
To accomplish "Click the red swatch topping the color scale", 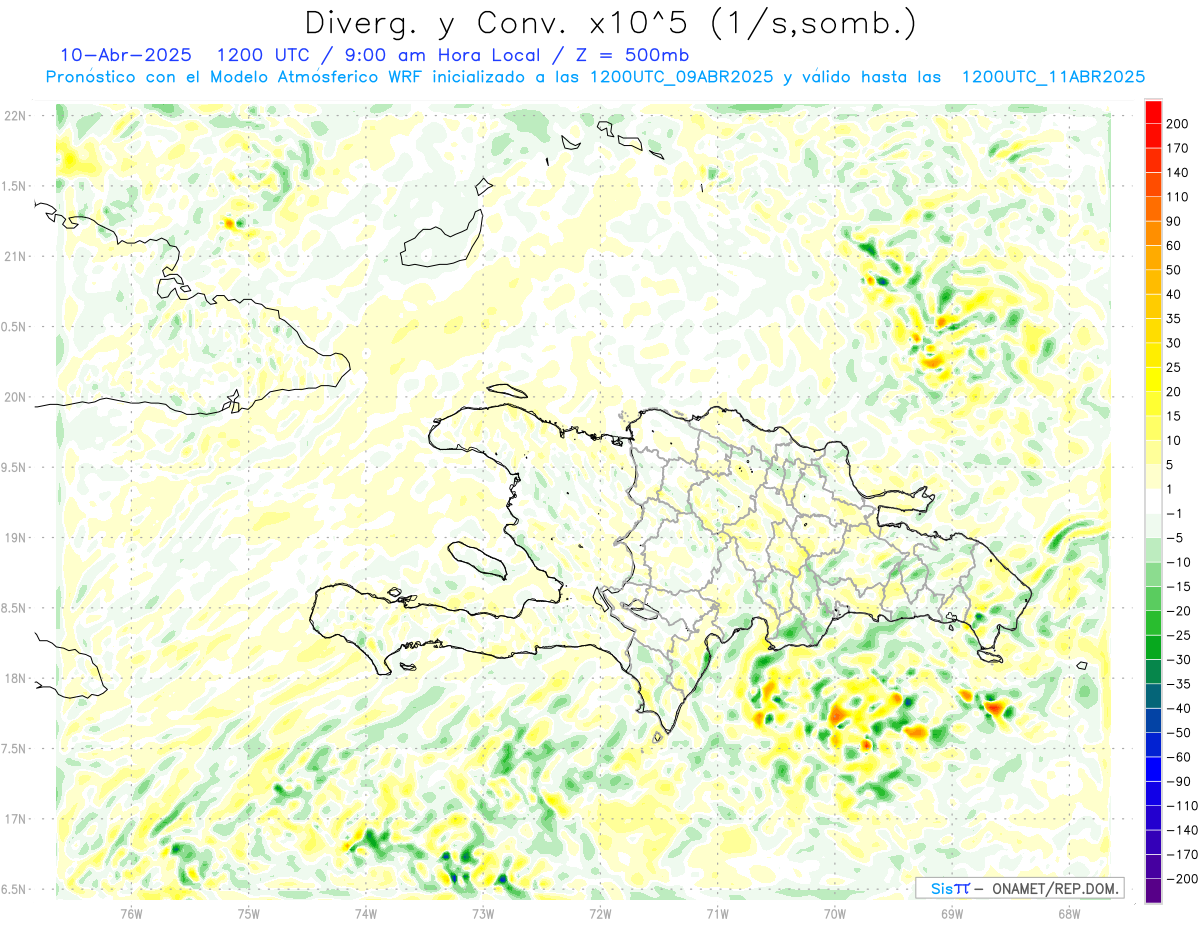I will 1153,112.
